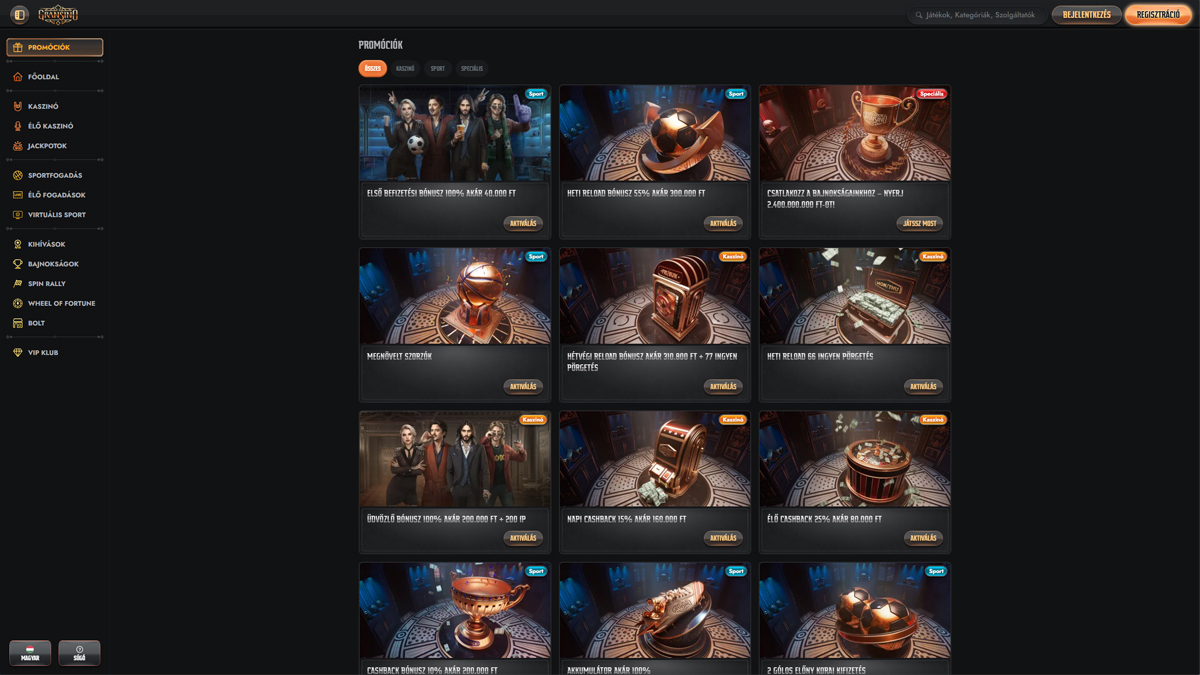The width and height of the screenshot is (1200, 675).
Task: Click the Regisztráció button
Action: (1158, 15)
